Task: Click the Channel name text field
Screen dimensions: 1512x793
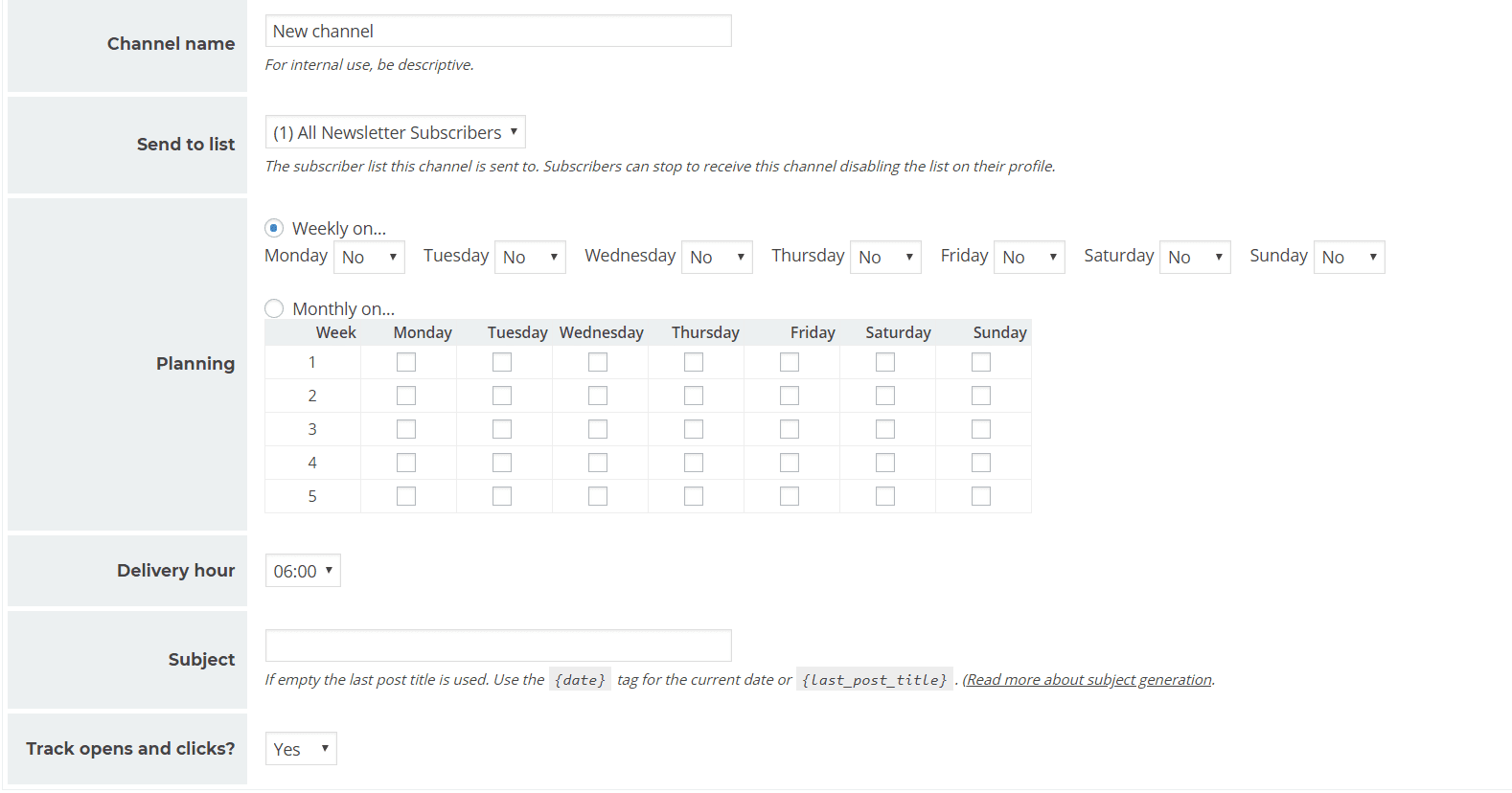Action: (x=498, y=31)
